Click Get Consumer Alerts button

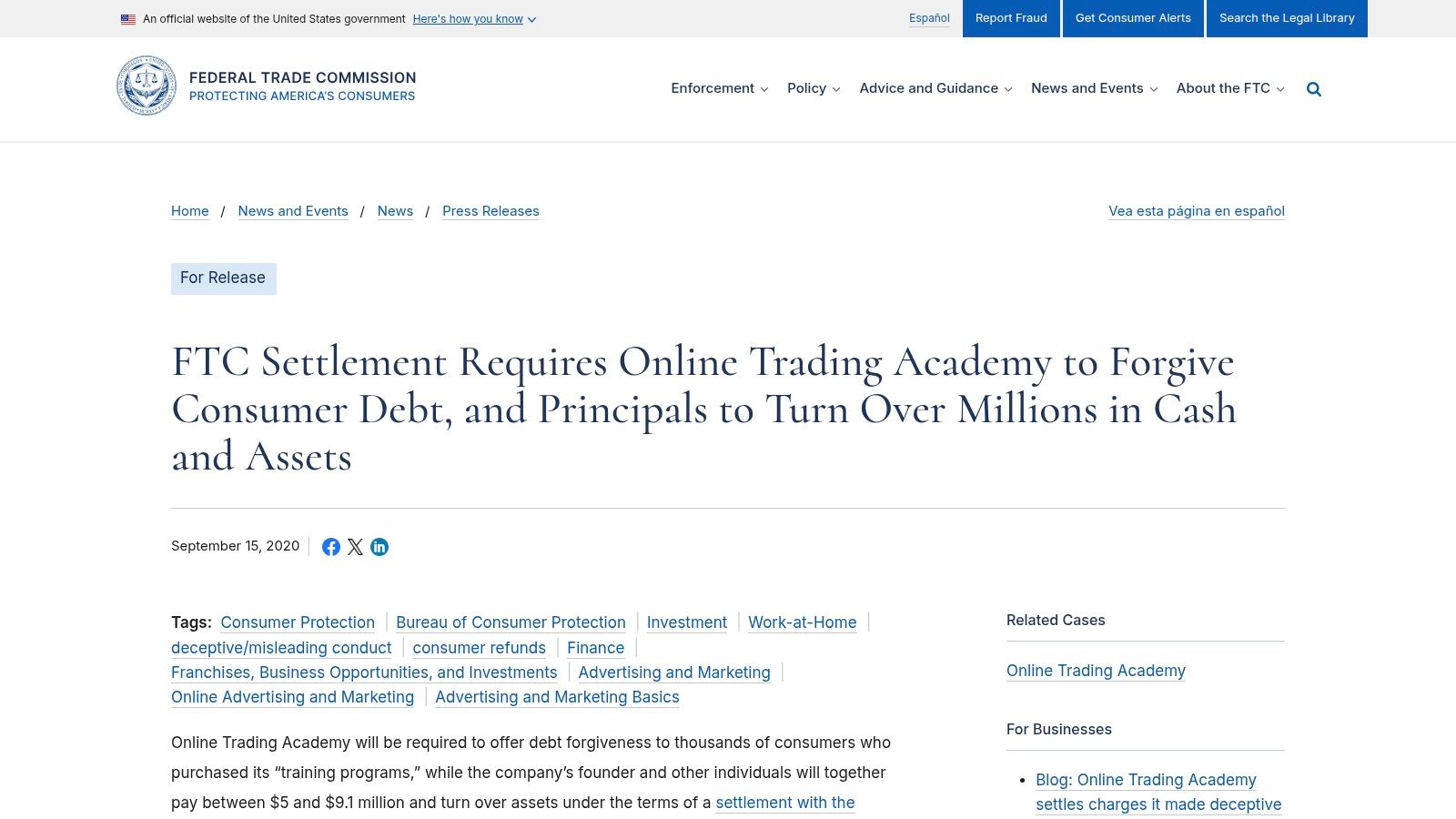tap(1133, 18)
